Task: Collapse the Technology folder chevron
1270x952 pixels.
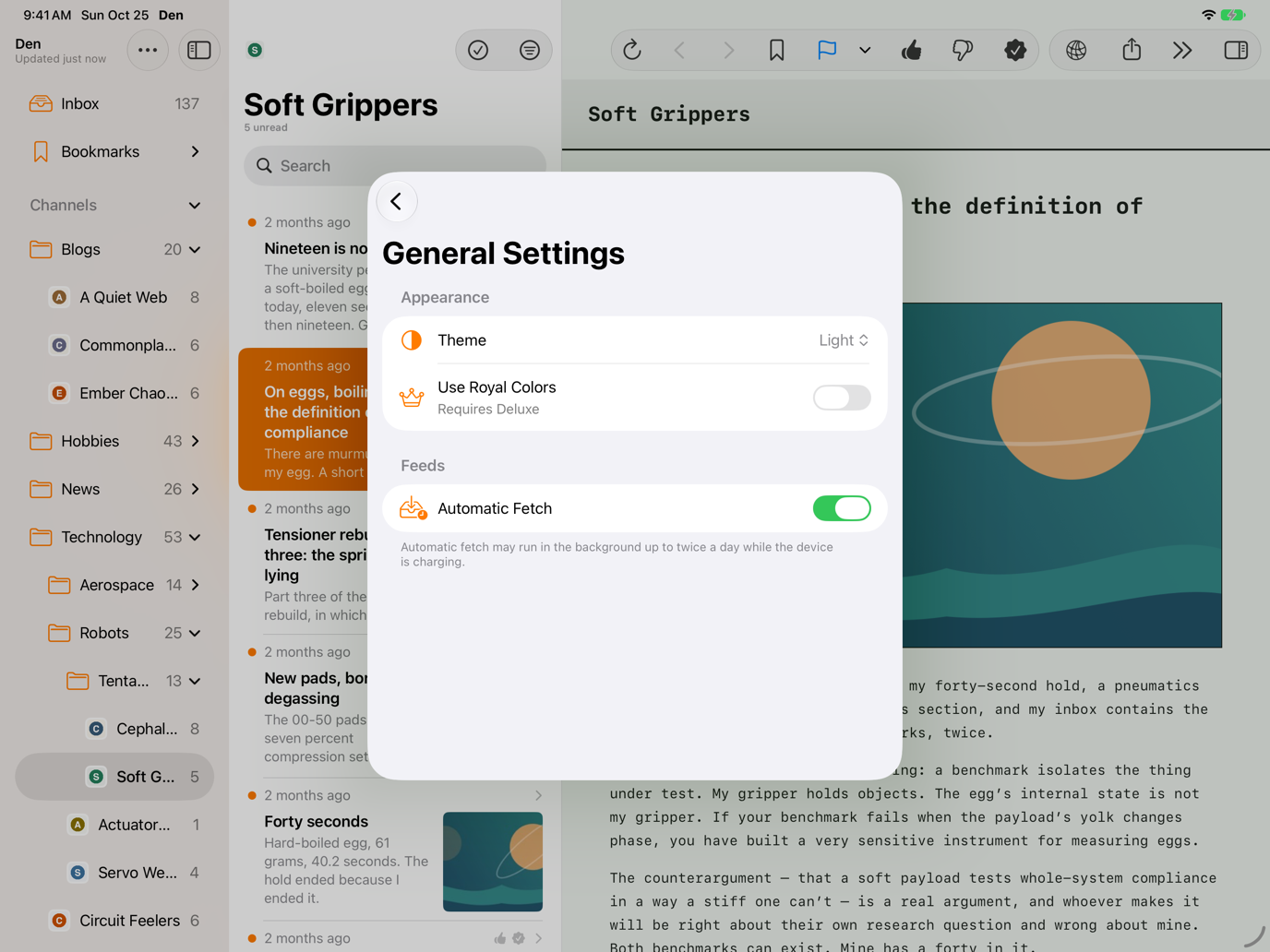Action: tap(195, 537)
